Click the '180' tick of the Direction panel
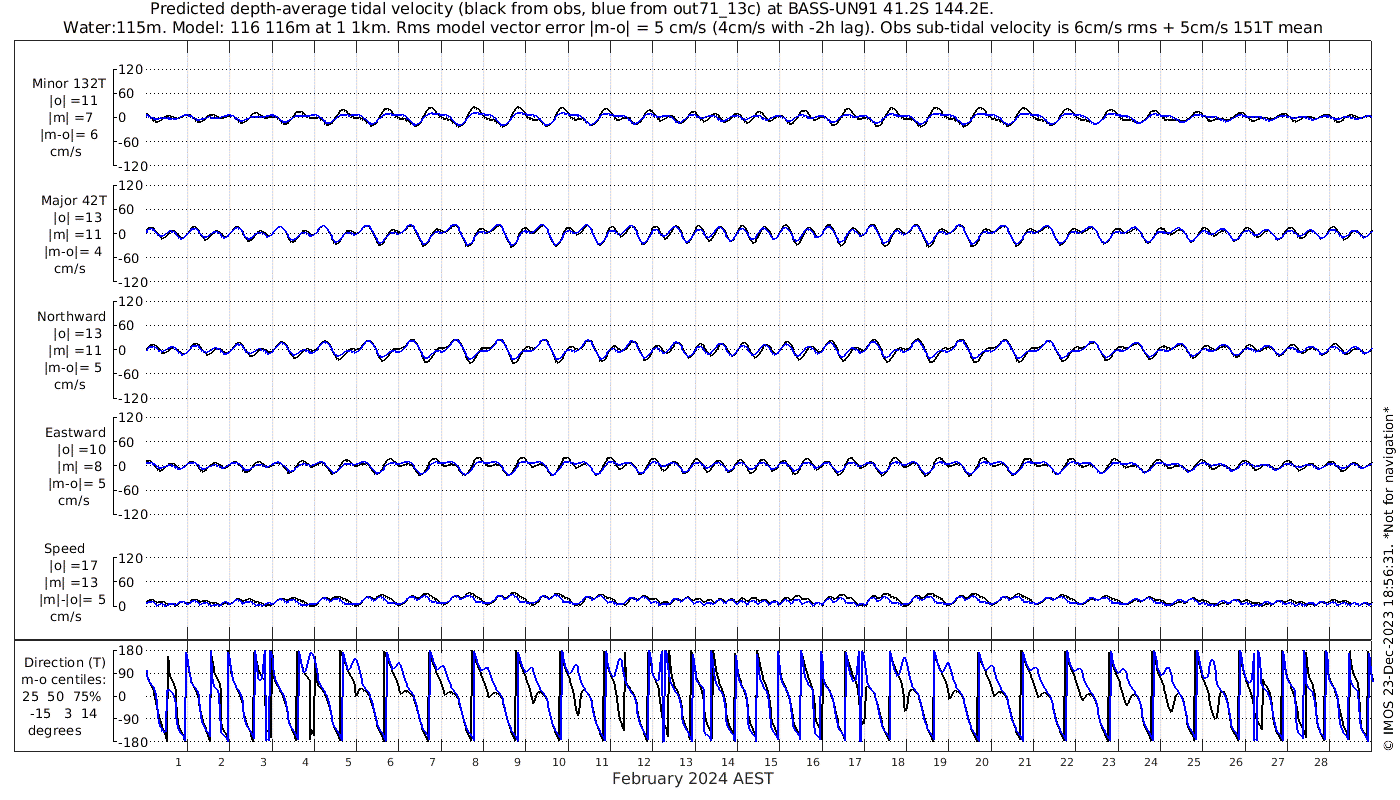 coord(131,651)
